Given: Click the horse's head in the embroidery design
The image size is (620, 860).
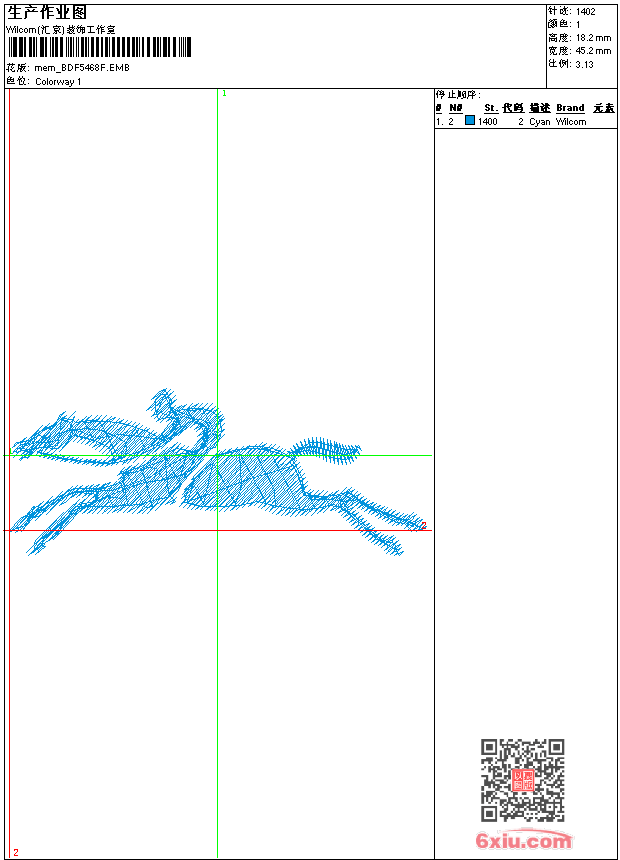Looking at the screenshot, I should click(40, 438).
